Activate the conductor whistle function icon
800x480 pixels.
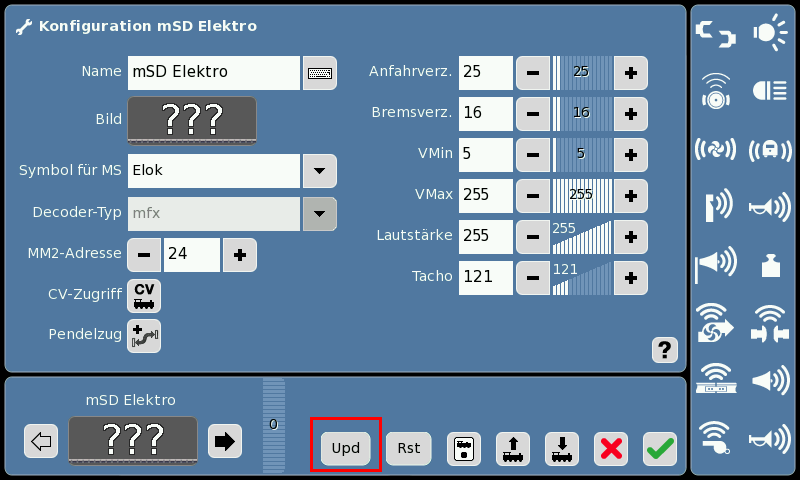point(715,437)
